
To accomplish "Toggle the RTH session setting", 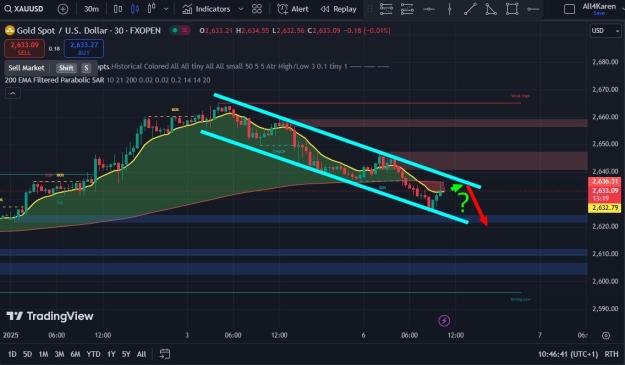I will pyautogui.click(x=611, y=354).
